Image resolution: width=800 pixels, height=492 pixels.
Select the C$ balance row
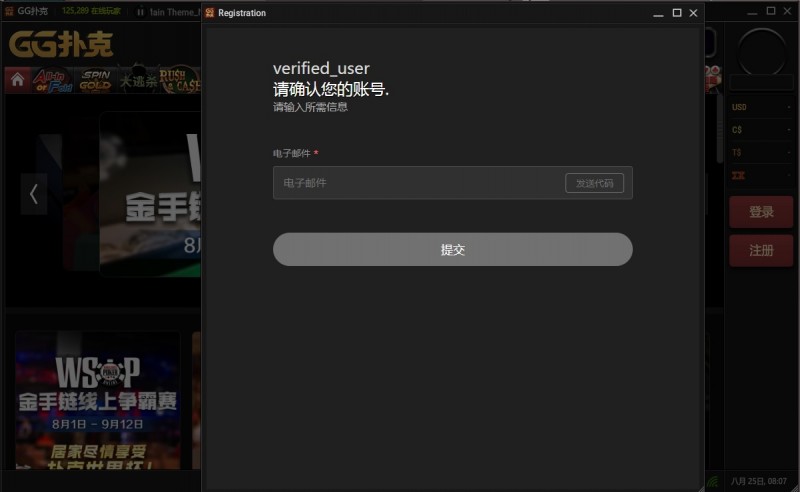[x=761, y=130]
